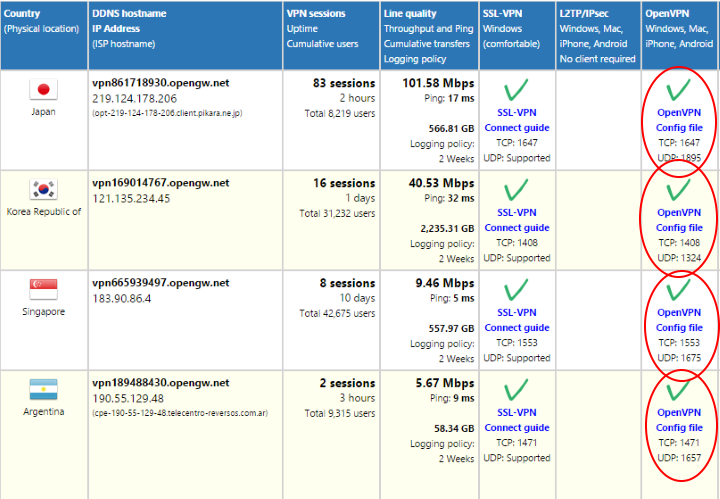Download Argentina's OpenVPN Config file

tap(679, 428)
